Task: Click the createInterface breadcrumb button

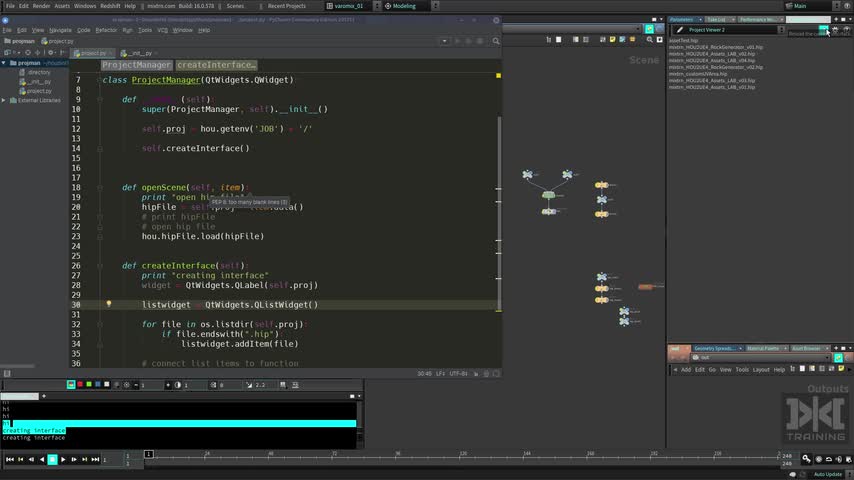Action: click(x=216, y=65)
